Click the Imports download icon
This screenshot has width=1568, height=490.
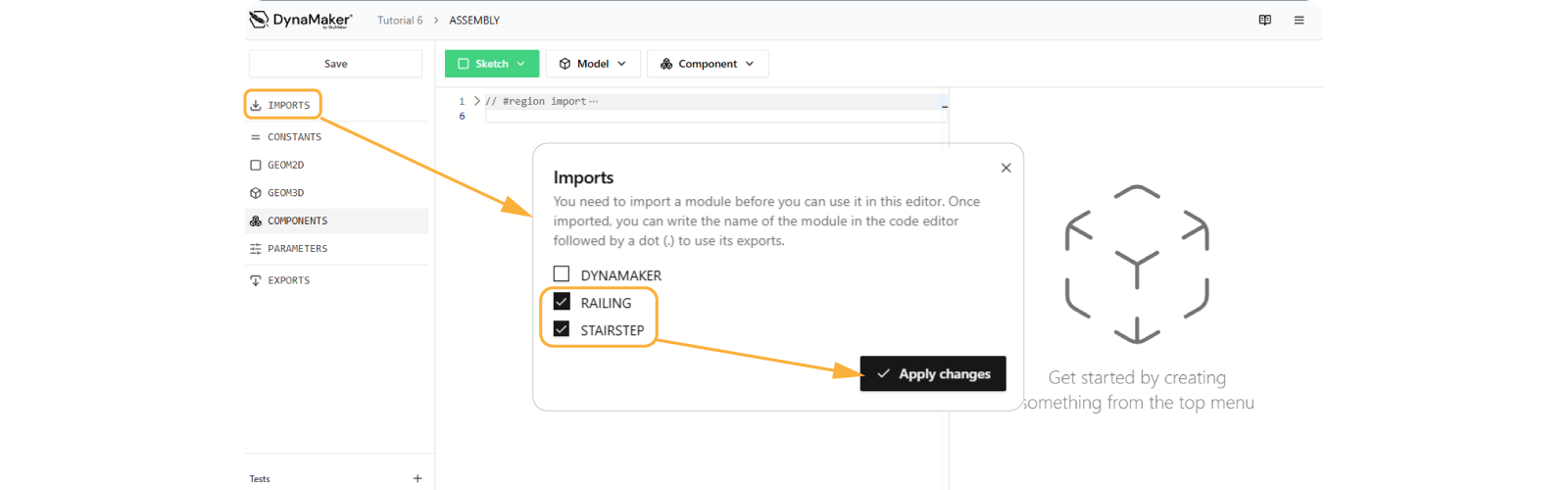click(x=256, y=105)
